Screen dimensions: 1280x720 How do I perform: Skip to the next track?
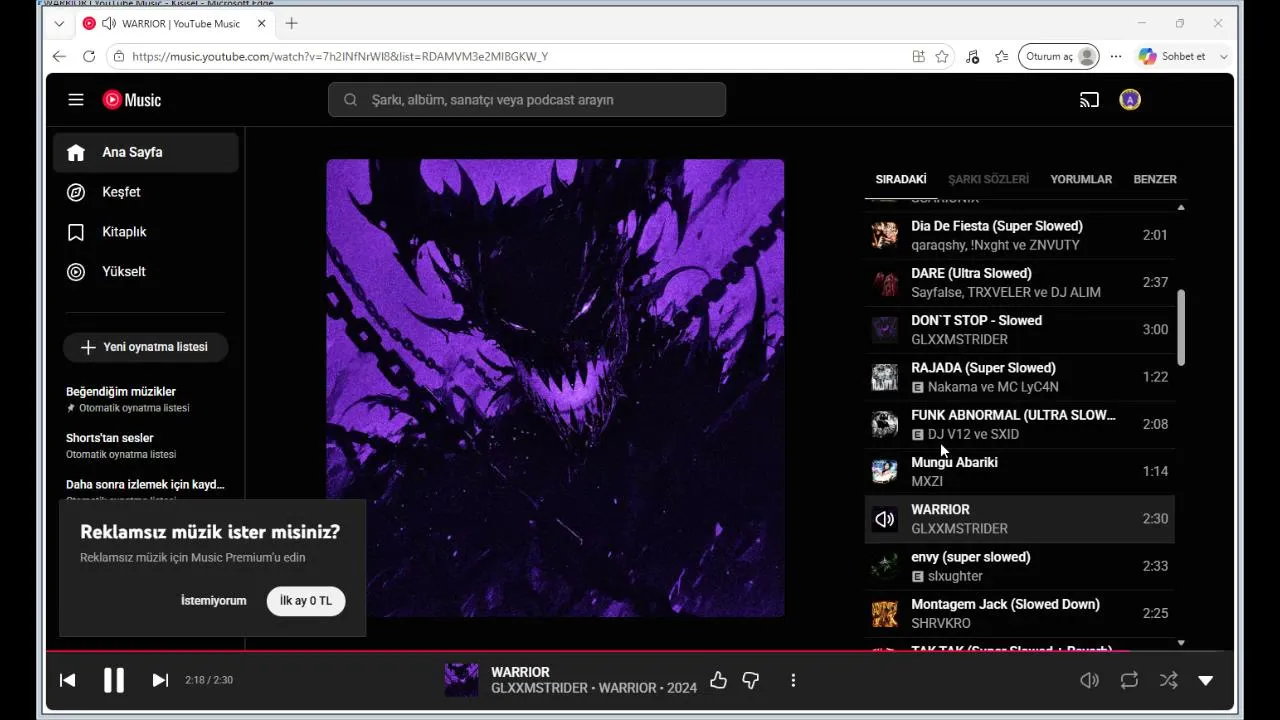click(x=160, y=680)
